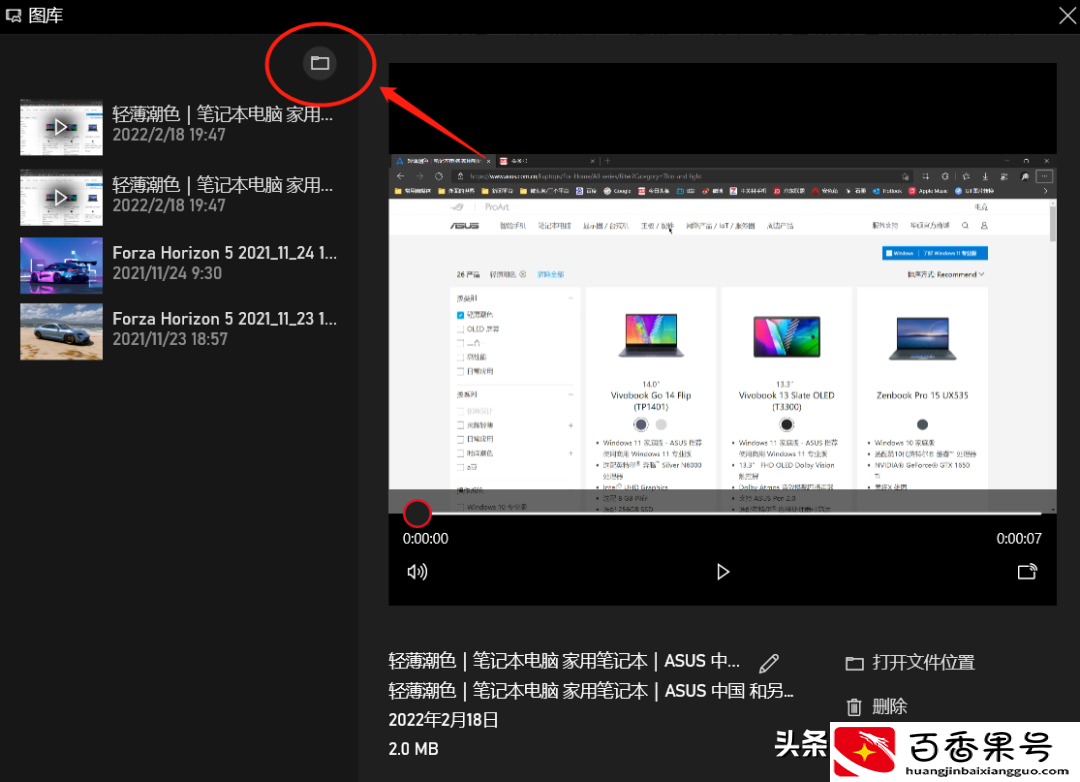Close the gallery window
1080x782 pixels.
click(1067, 15)
